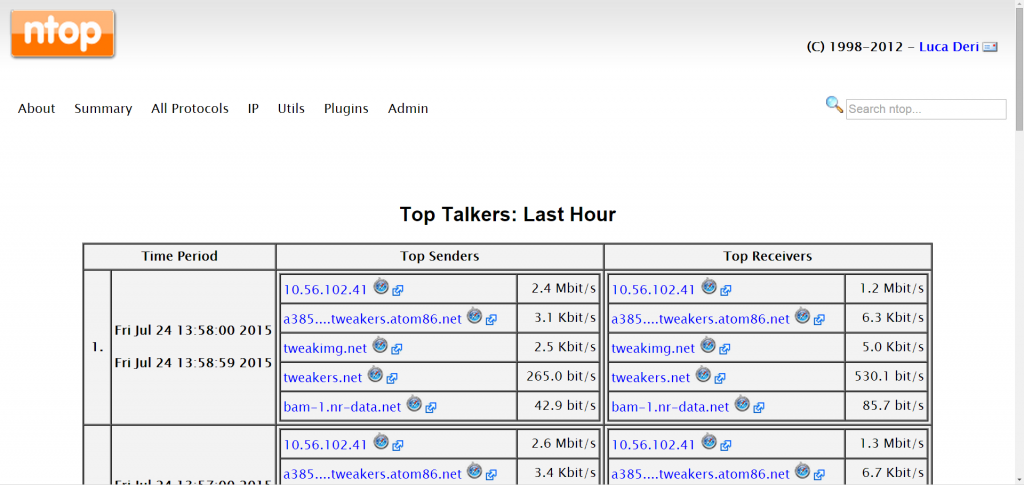Click the compass icon by first 10.56.102.41 in Top Senders
This screenshot has width=1024, height=485.
381,287
